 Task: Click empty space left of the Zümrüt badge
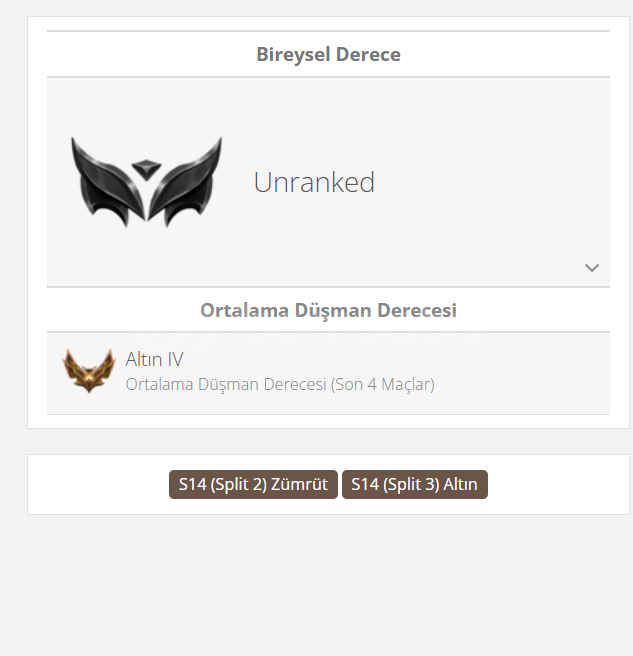(98, 484)
